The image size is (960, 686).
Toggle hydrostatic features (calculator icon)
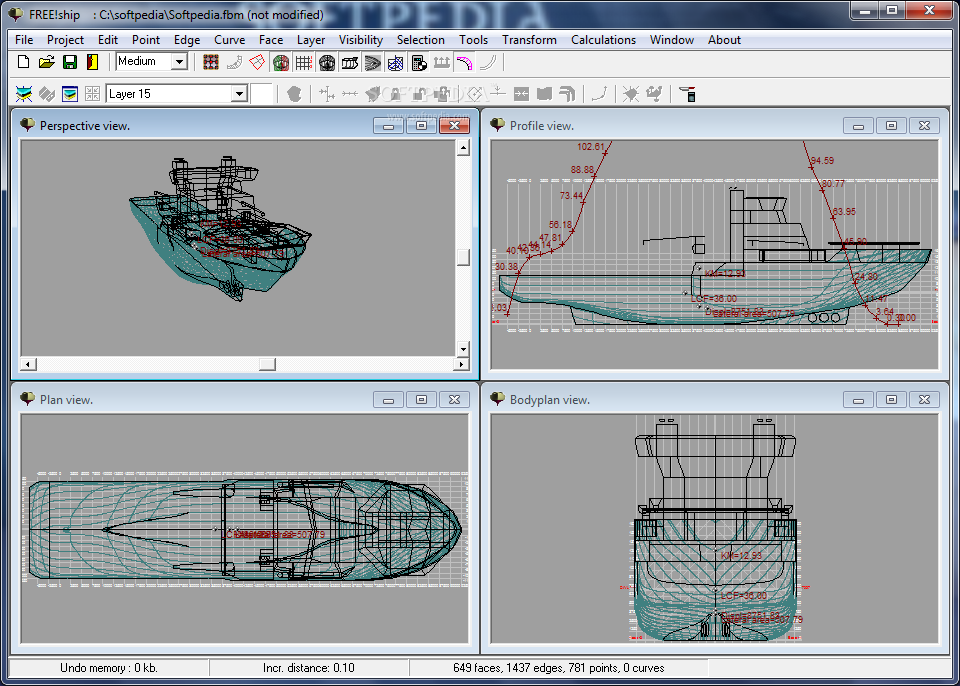pyautogui.click(x=419, y=62)
